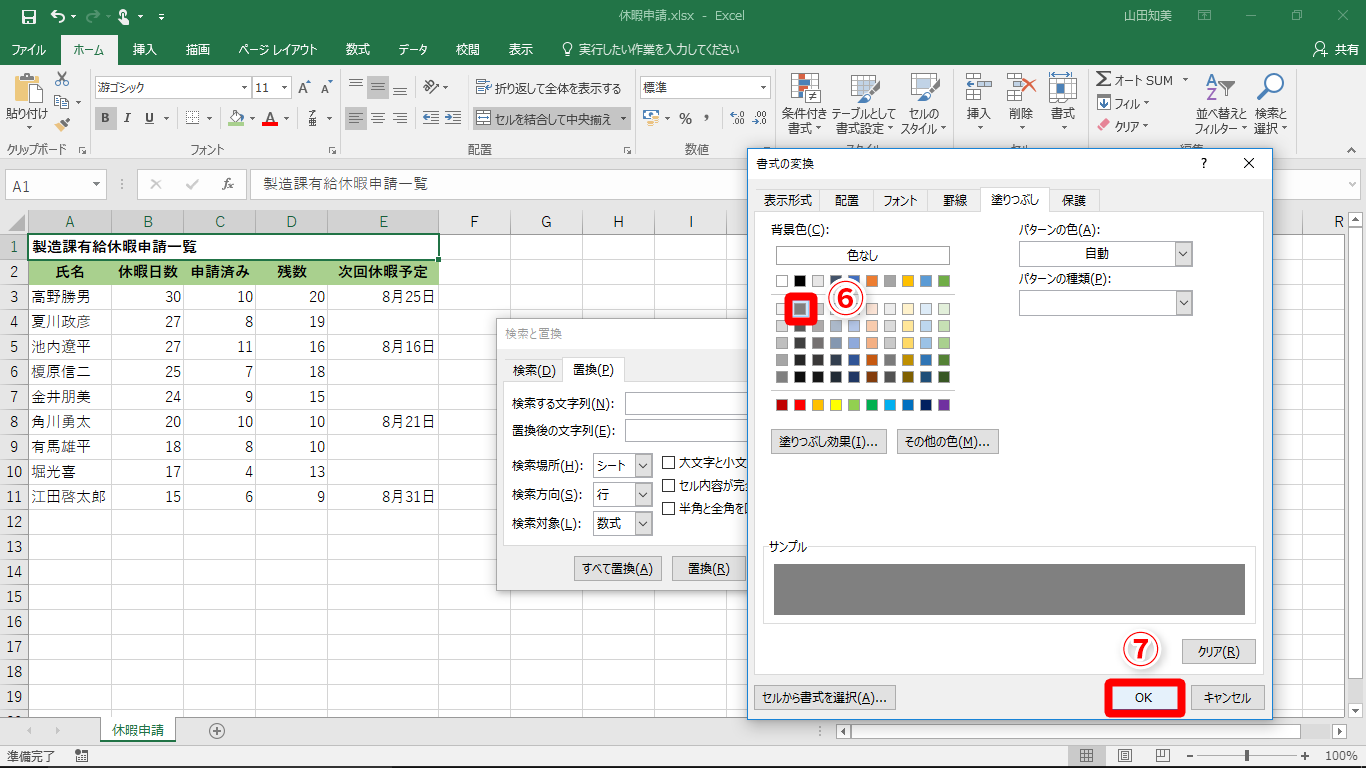1366x768 pixels.
Task: Toggle 半角と全角 checkbox in 検索と置換 dialog
Action: tap(669, 508)
